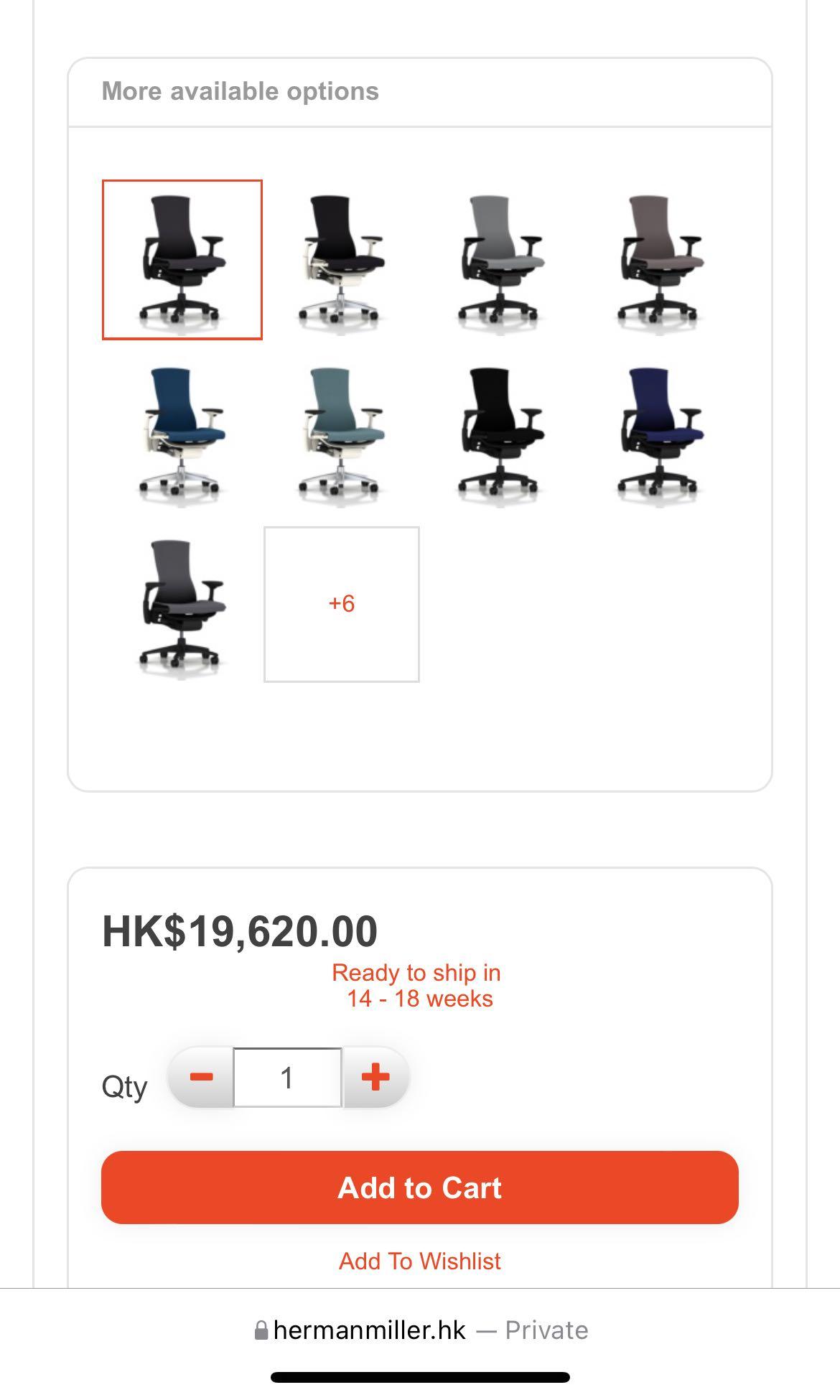Image resolution: width=840 pixels, height=1400 pixels.
Task: Tap the HK$19,620.00 price text
Action: point(240,931)
